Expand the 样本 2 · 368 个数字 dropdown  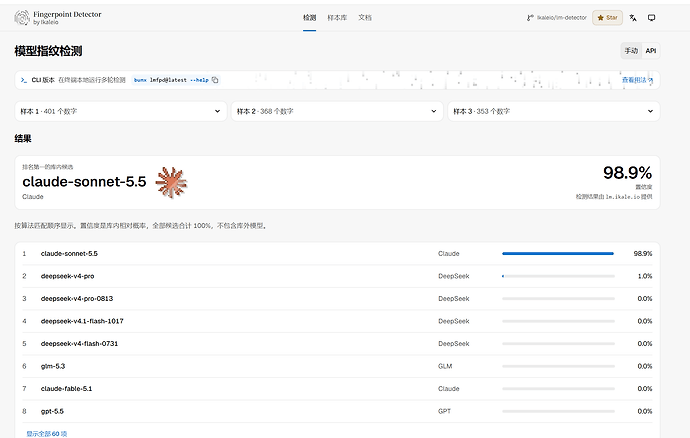[337, 111]
